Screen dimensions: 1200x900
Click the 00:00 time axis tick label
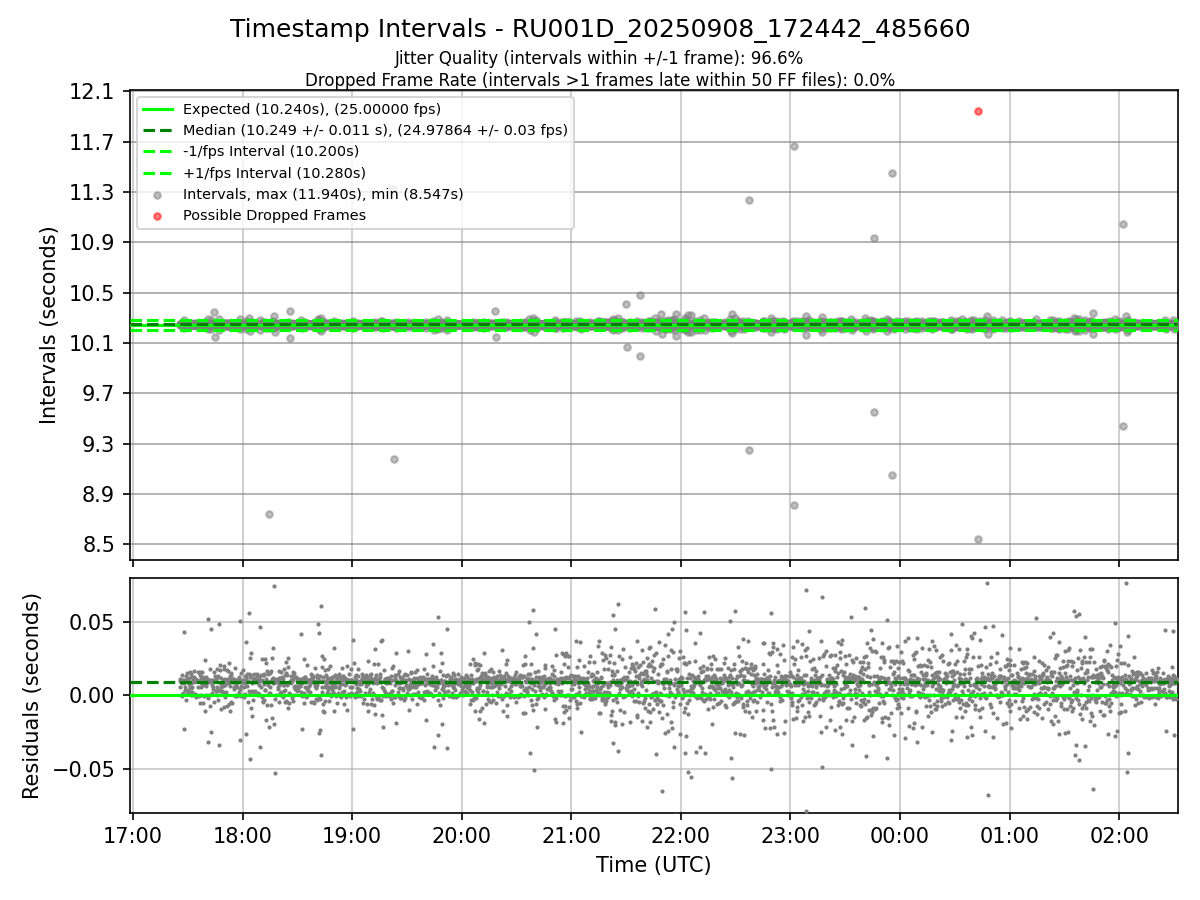tap(900, 833)
